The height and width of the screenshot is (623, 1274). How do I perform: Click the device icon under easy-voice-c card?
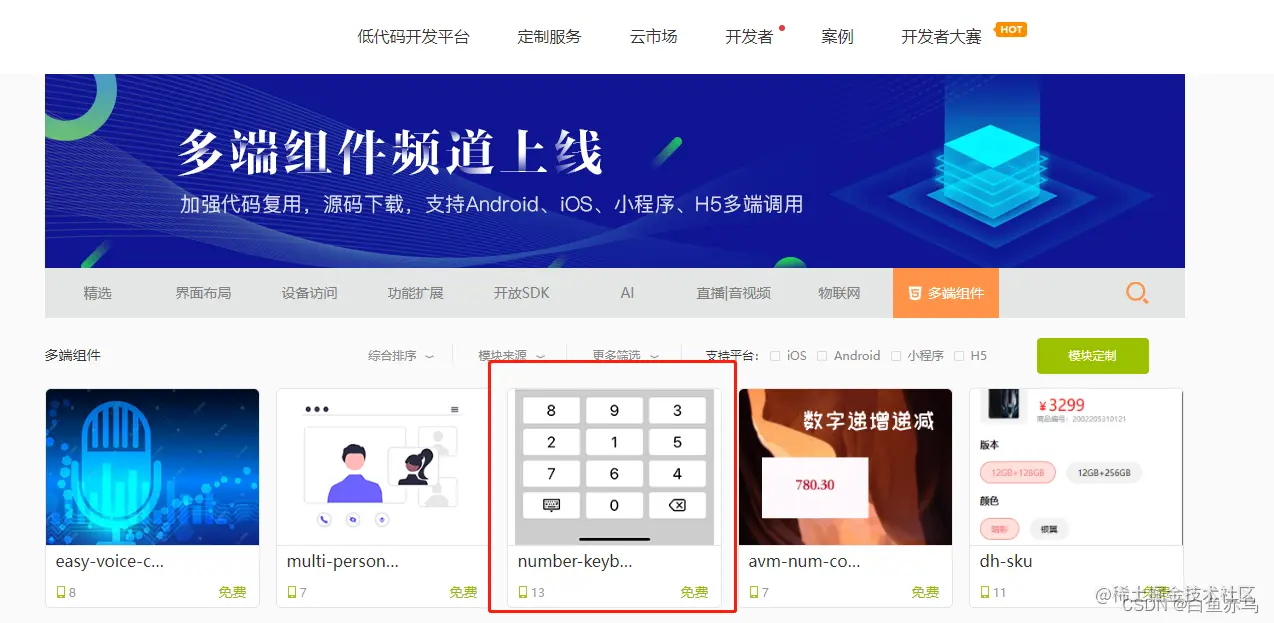61,592
